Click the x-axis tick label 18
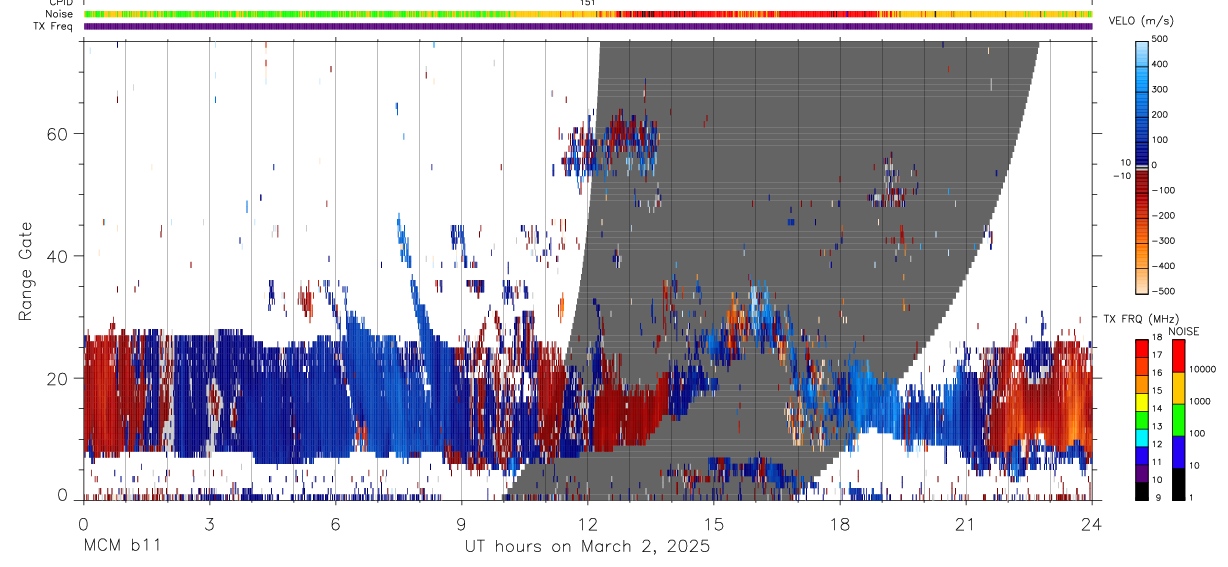 tap(839, 524)
